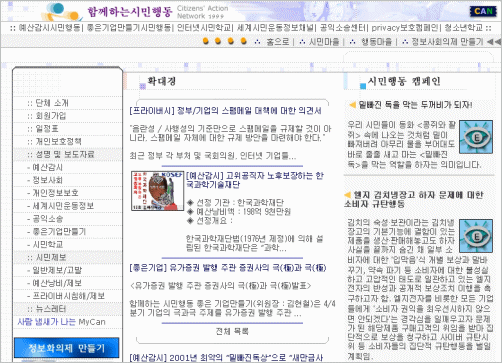Viewport: 502px width, 363px height.
Task: Open 시민마을 in secondary navigation
Action: coord(324,42)
